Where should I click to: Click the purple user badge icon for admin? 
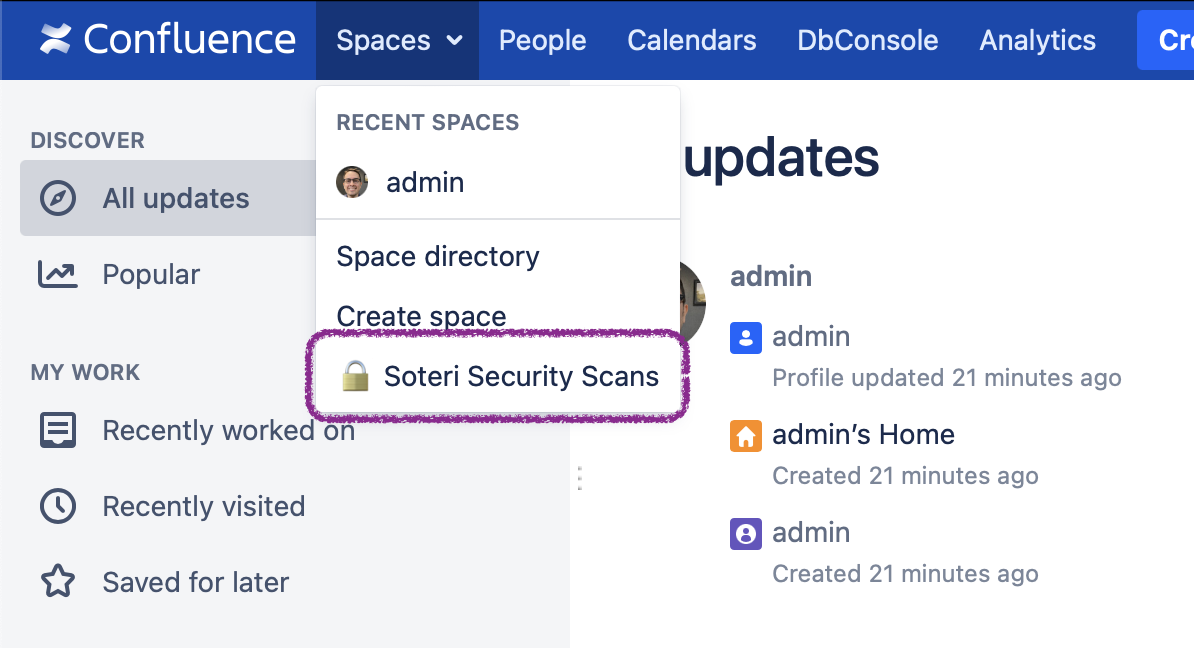tap(745, 533)
